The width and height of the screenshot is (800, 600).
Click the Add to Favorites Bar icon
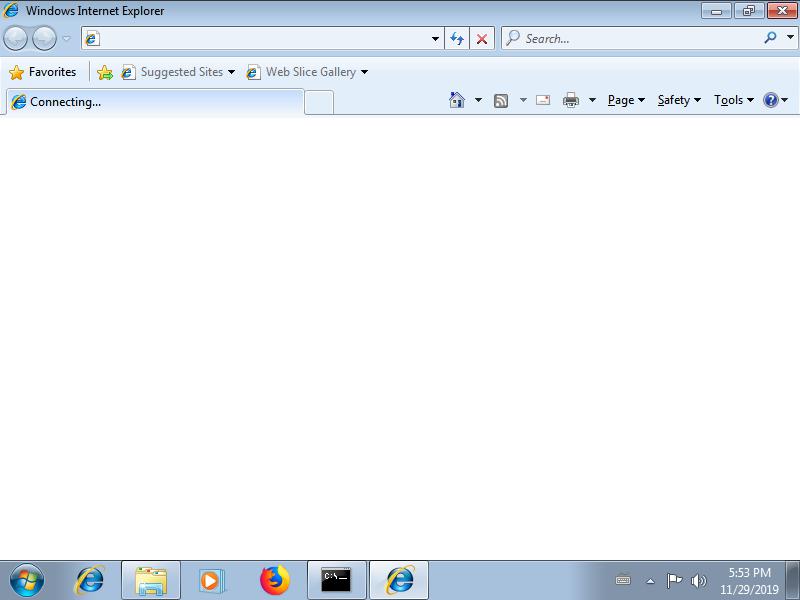pyautogui.click(x=104, y=72)
